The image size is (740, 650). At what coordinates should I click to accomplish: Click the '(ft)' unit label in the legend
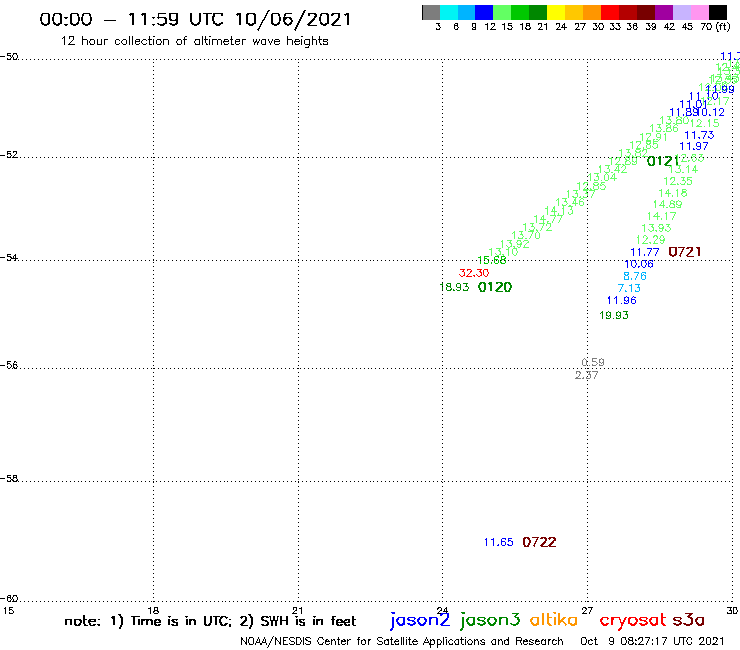pos(723,26)
